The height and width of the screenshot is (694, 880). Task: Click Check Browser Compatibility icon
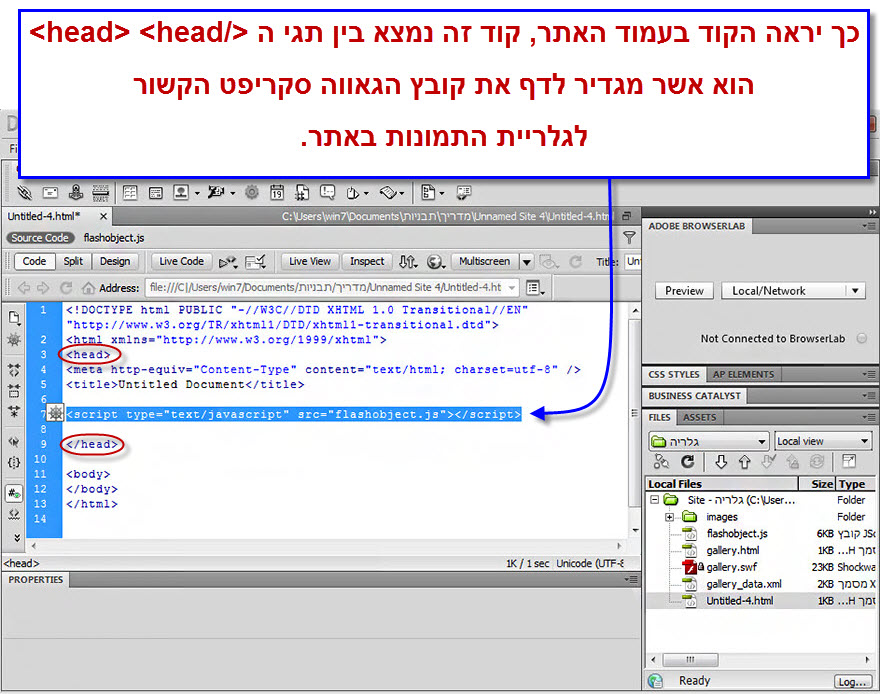tap(255, 261)
